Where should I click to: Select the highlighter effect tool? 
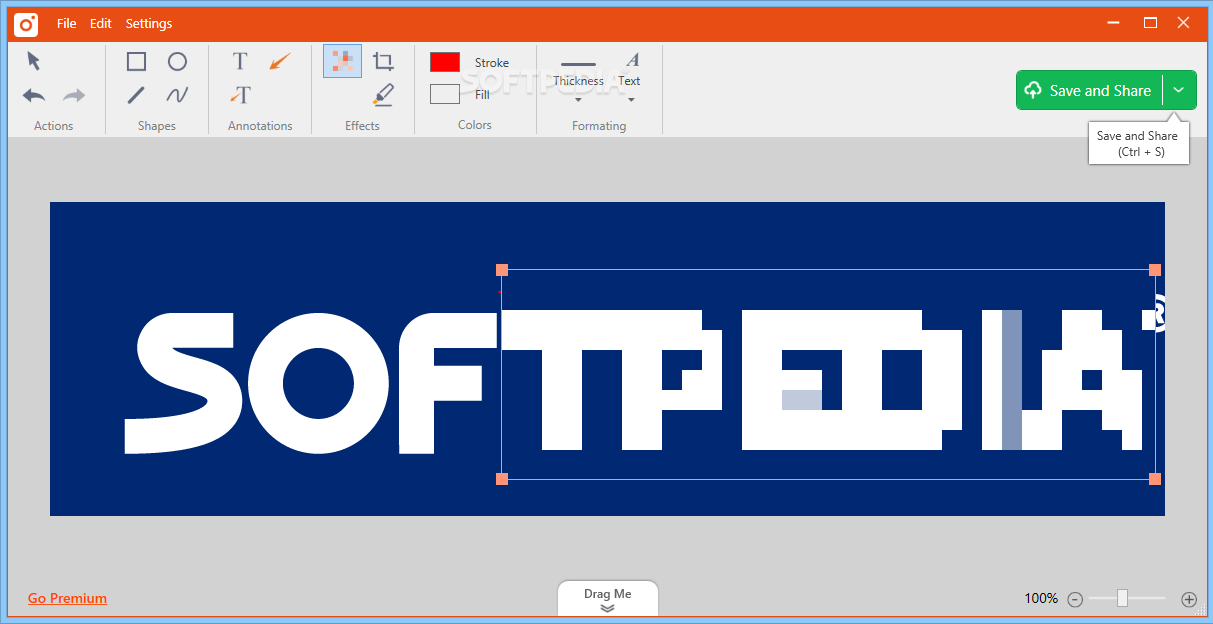(383, 95)
